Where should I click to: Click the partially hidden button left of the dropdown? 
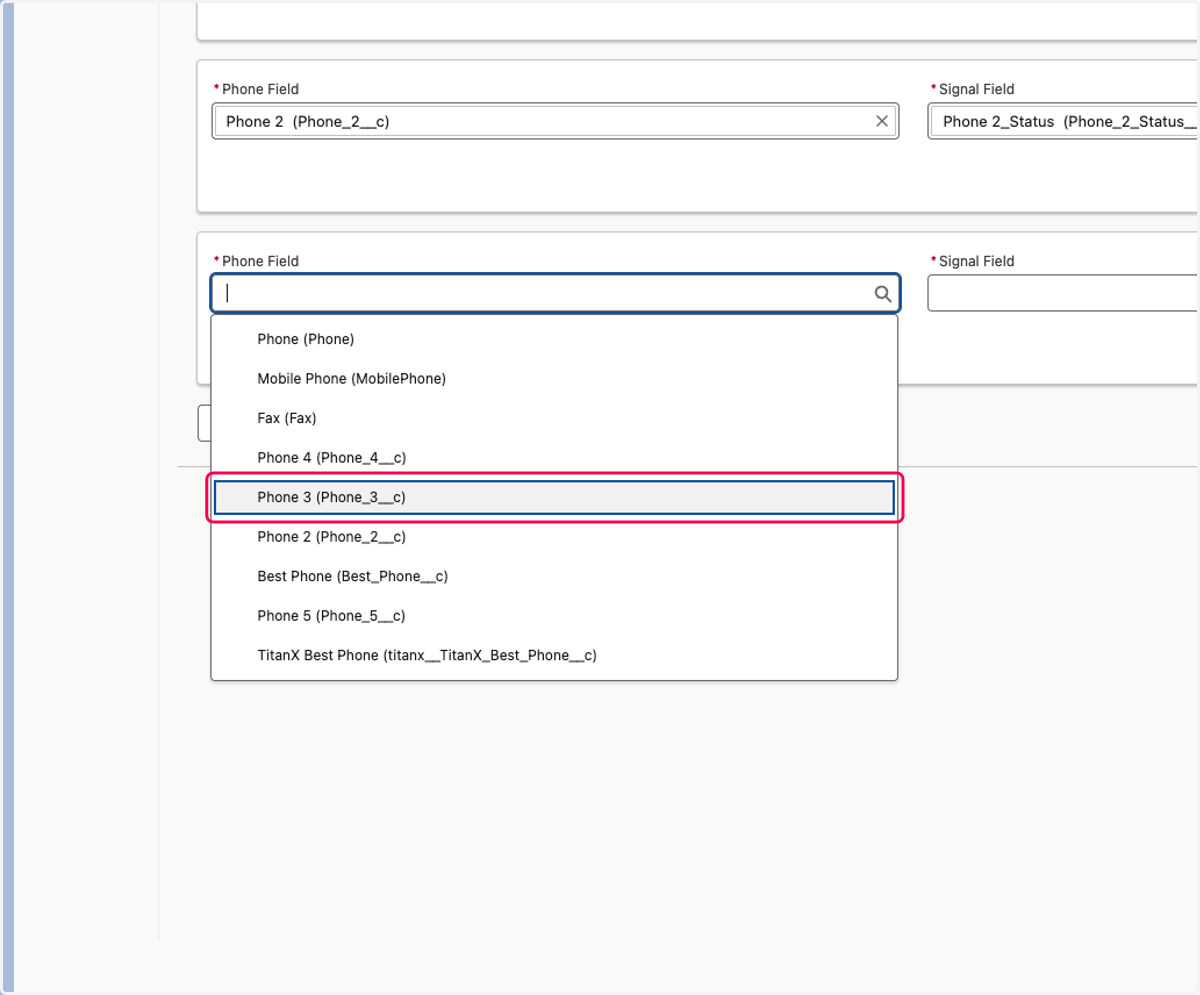tap(204, 423)
